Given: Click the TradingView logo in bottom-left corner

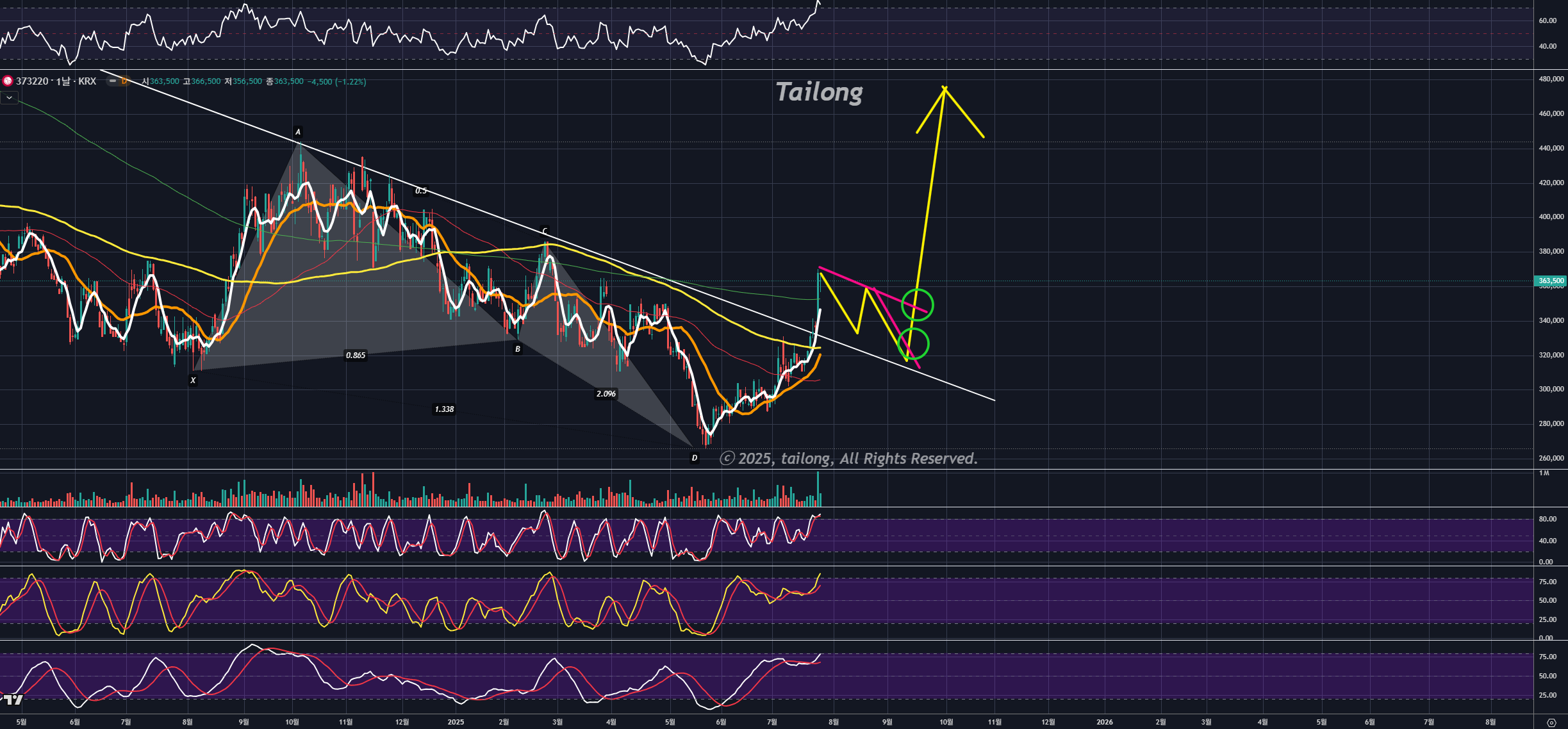Looking at the screenshot, I should 13,700.
